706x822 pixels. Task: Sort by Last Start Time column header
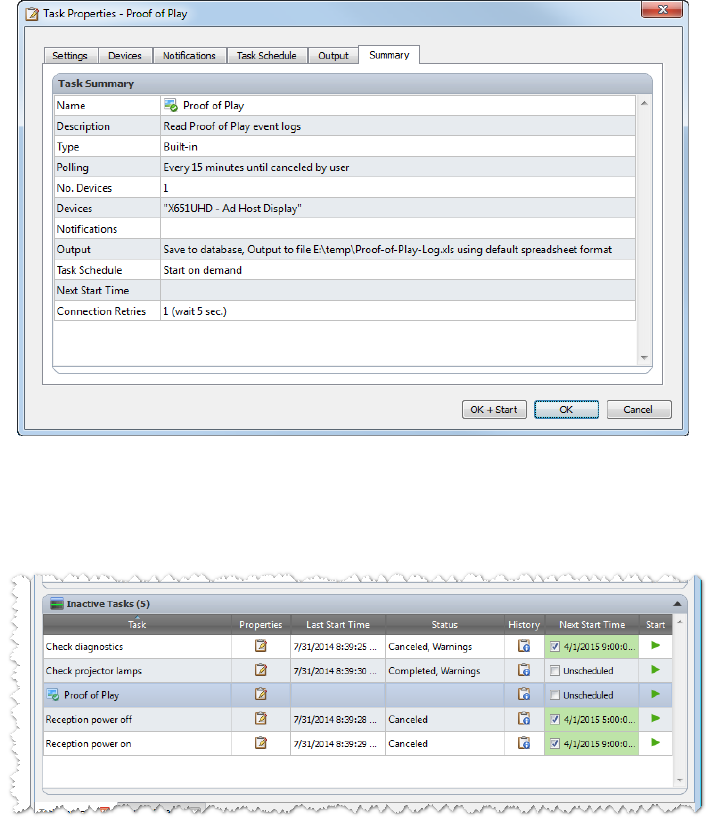coord(338,624)
